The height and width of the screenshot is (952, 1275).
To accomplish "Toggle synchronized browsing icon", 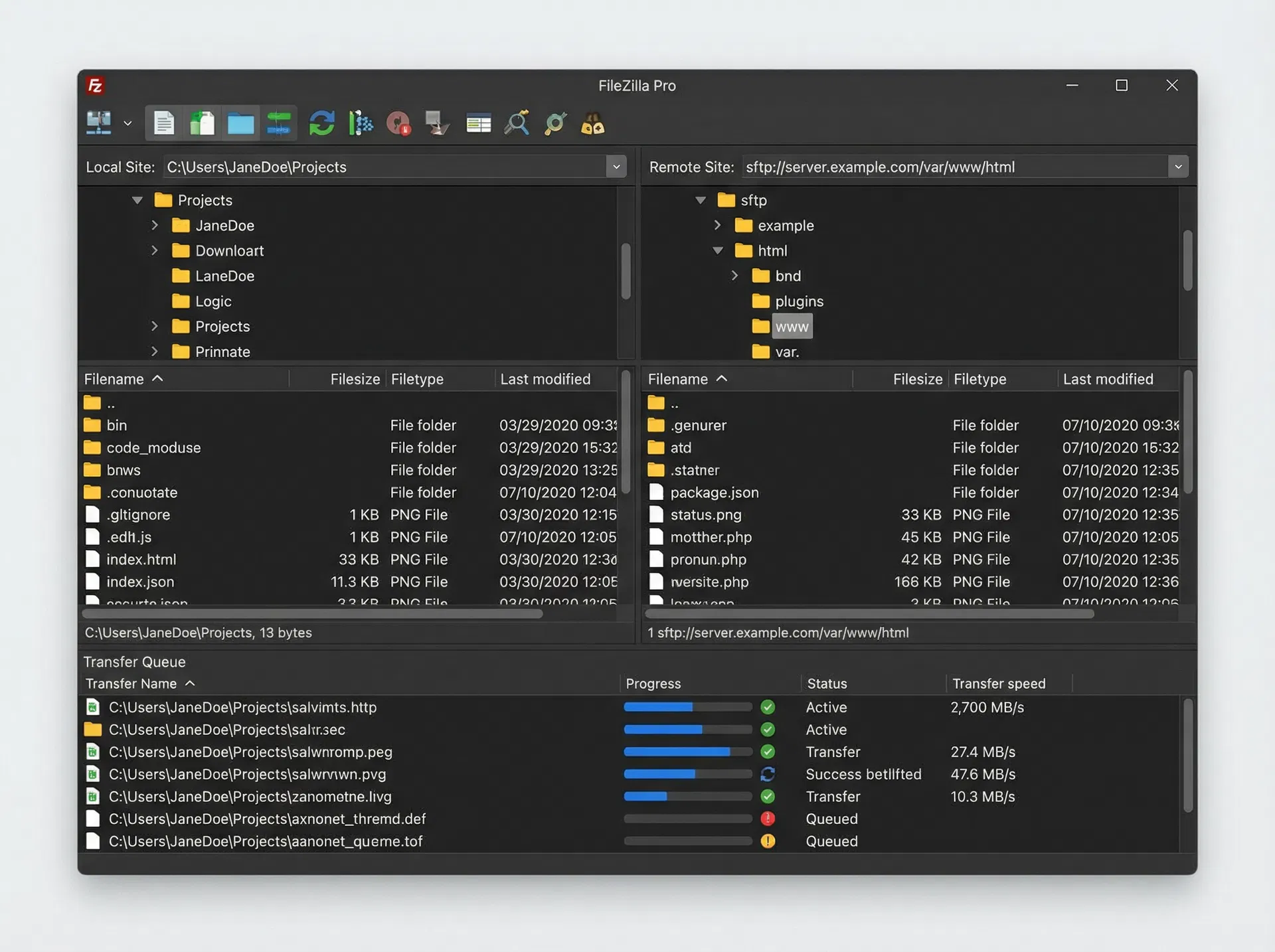I will tap(555, 123).
